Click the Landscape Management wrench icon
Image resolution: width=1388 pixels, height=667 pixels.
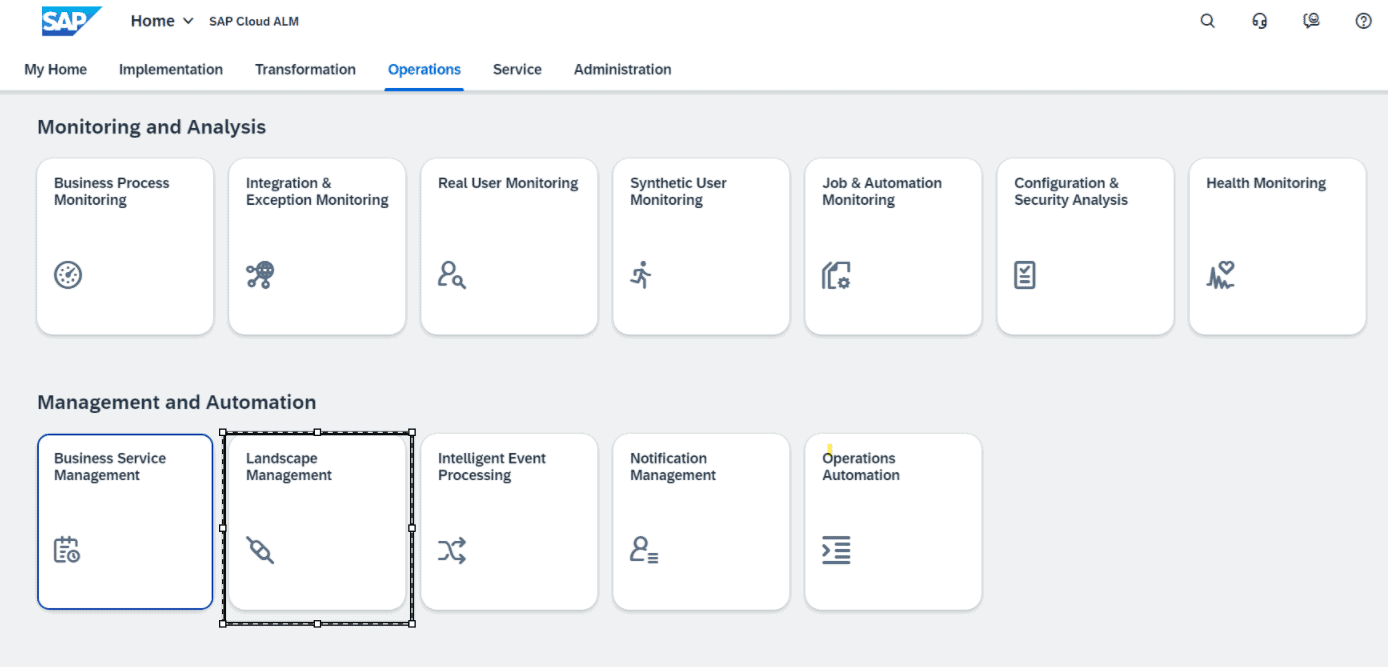point(260,549)
